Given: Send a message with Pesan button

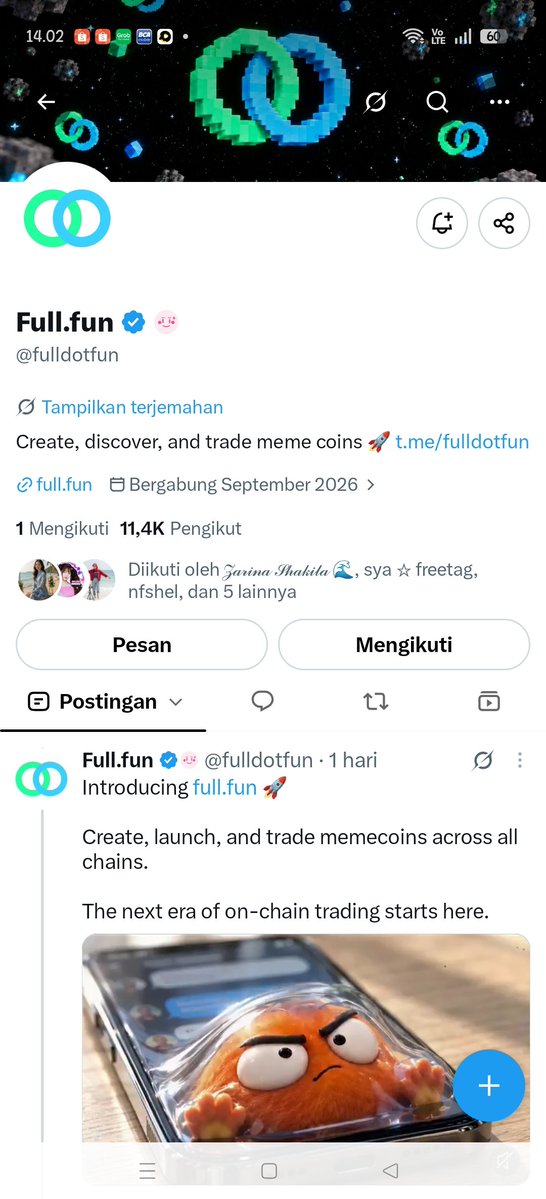Looking at the screenshot, I should pos(141,645).
